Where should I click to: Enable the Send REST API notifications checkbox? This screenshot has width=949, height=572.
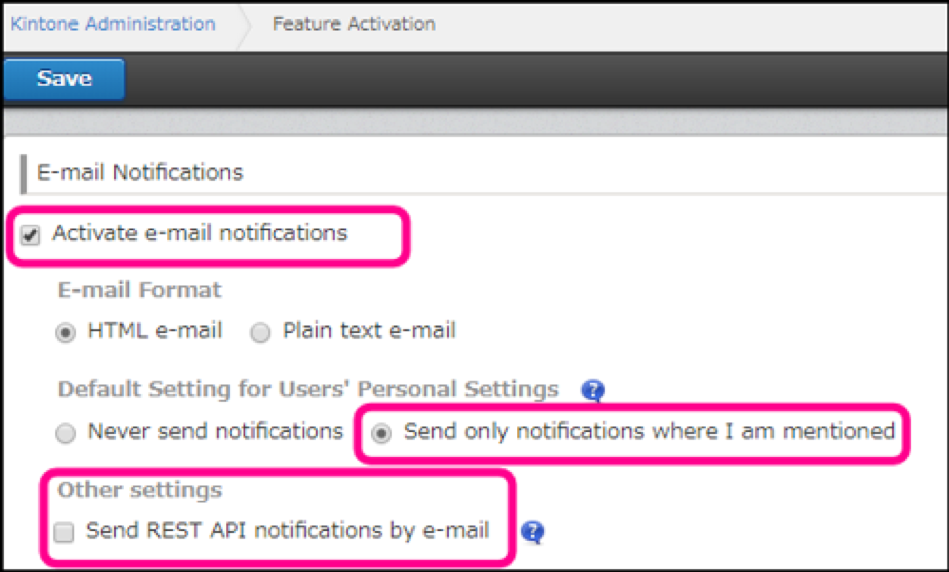coord(65,533)
